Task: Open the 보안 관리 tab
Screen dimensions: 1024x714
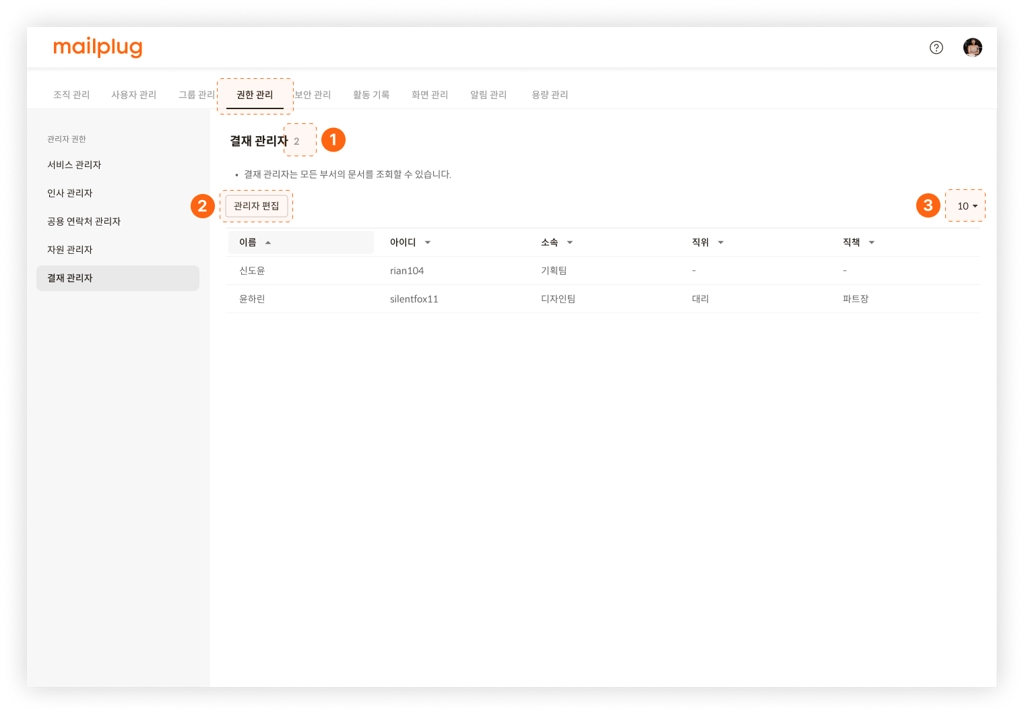Action: tap(313, 95)
